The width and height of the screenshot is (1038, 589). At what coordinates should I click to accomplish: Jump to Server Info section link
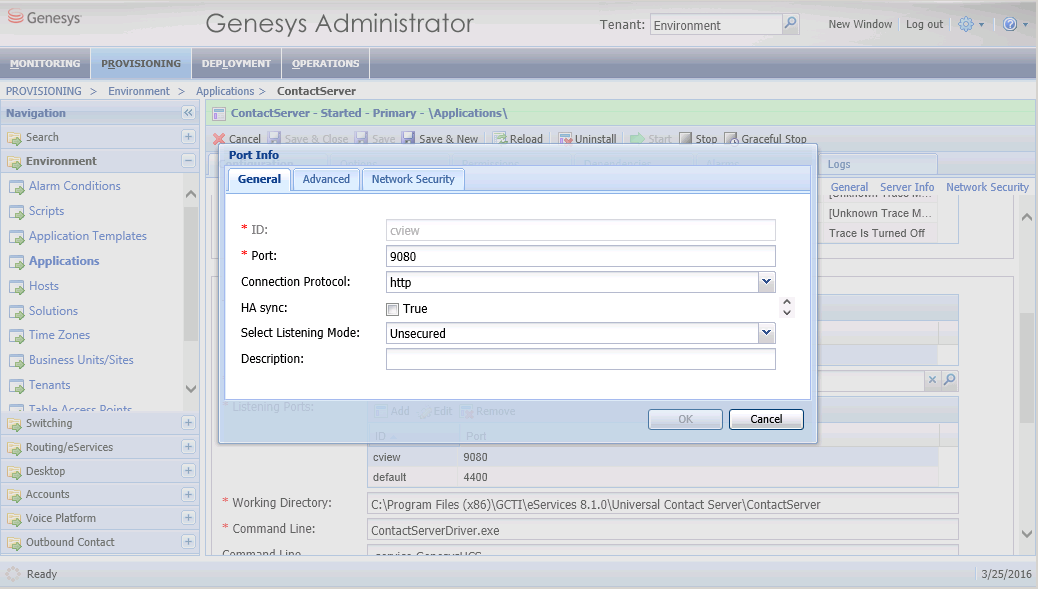[907, 187]
